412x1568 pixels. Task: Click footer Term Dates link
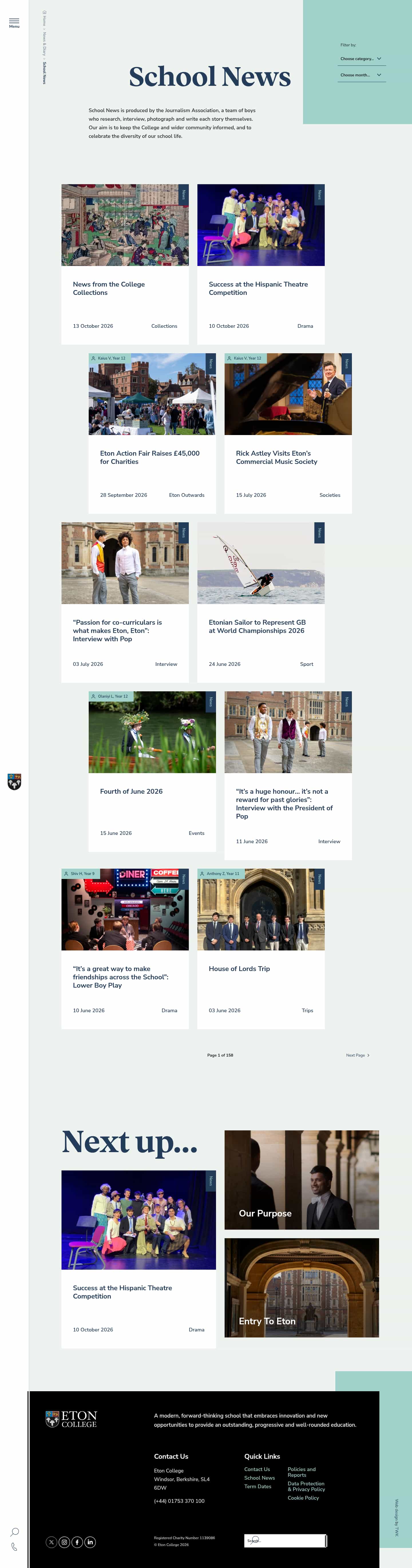coord(257,1486)
